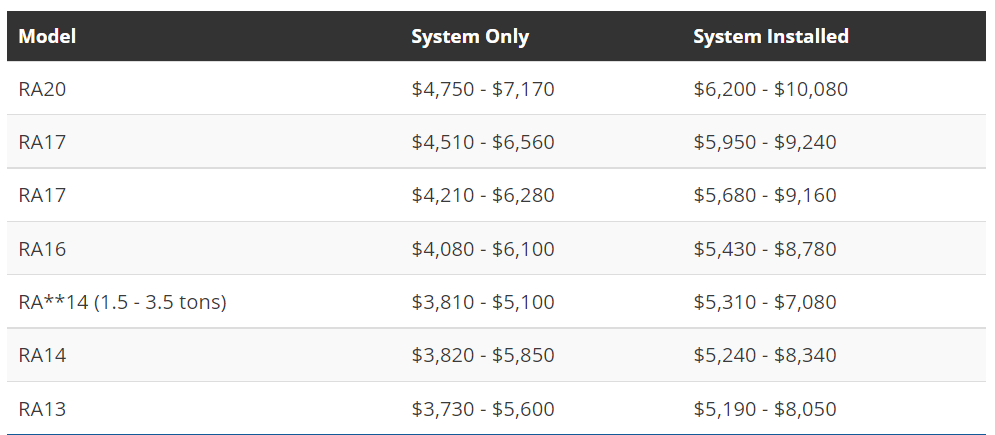
Task: Click the RA16 model cell
Action: (x=42, y=248)
